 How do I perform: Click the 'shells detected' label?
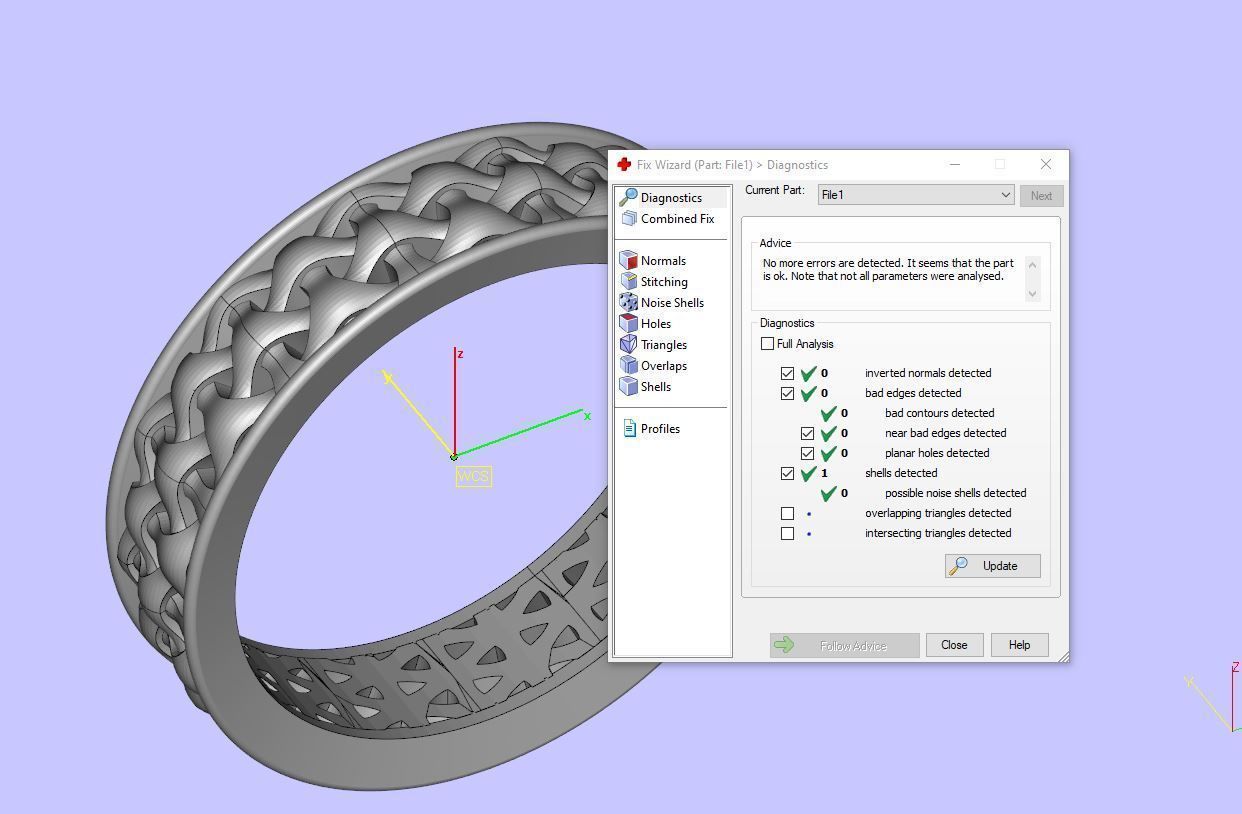pos(901,473)
